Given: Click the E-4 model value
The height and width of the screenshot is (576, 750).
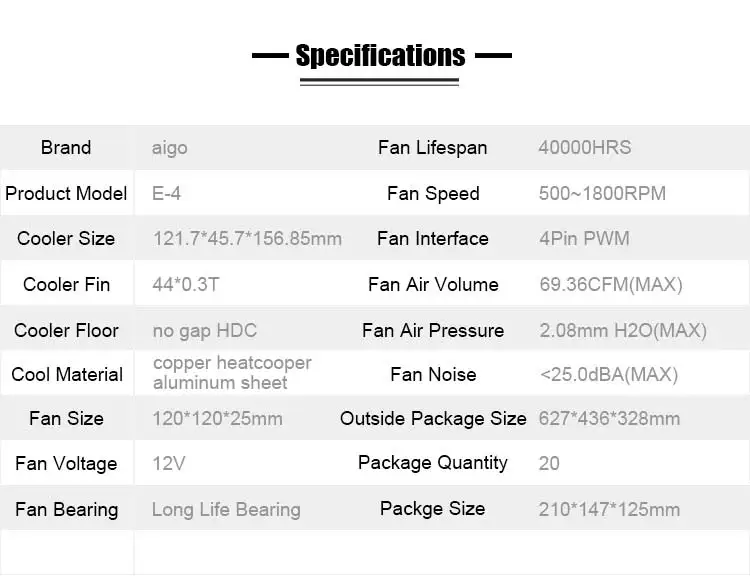Looking at the screenshot, I should [x=166, y=193].
